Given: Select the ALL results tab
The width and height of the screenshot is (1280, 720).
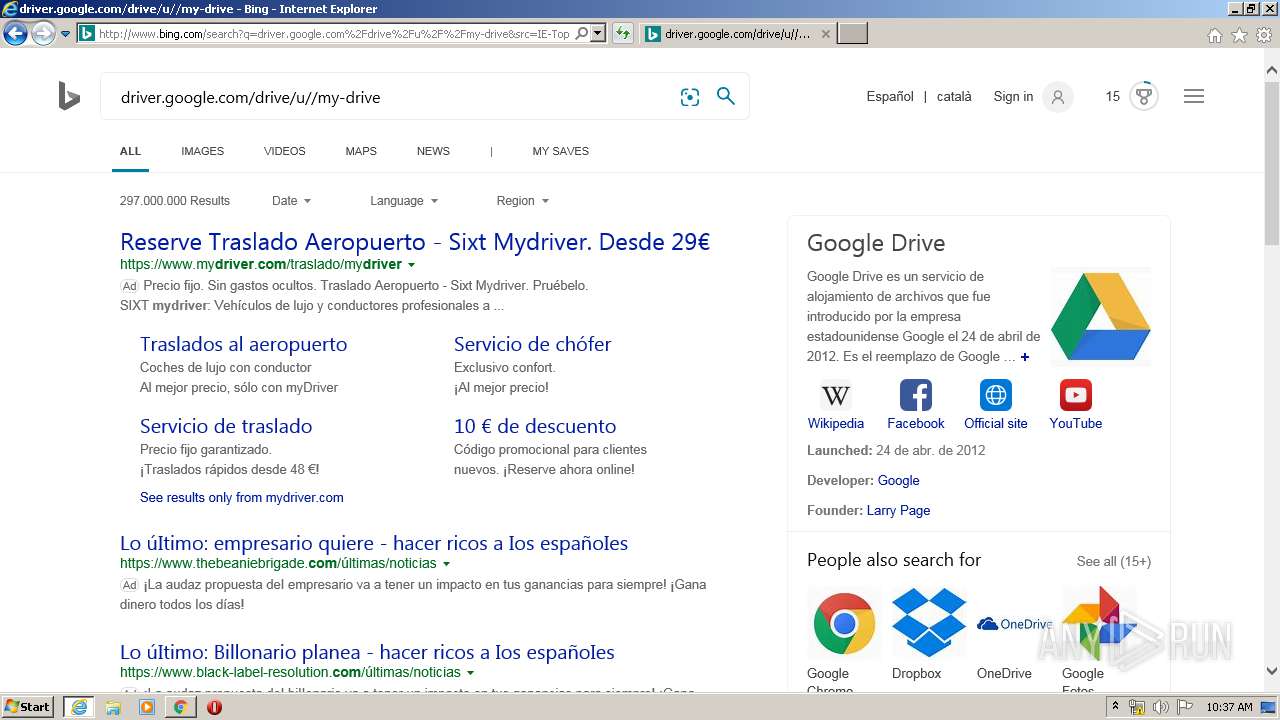Looking at the screenshot, I should tap(130, 151).
